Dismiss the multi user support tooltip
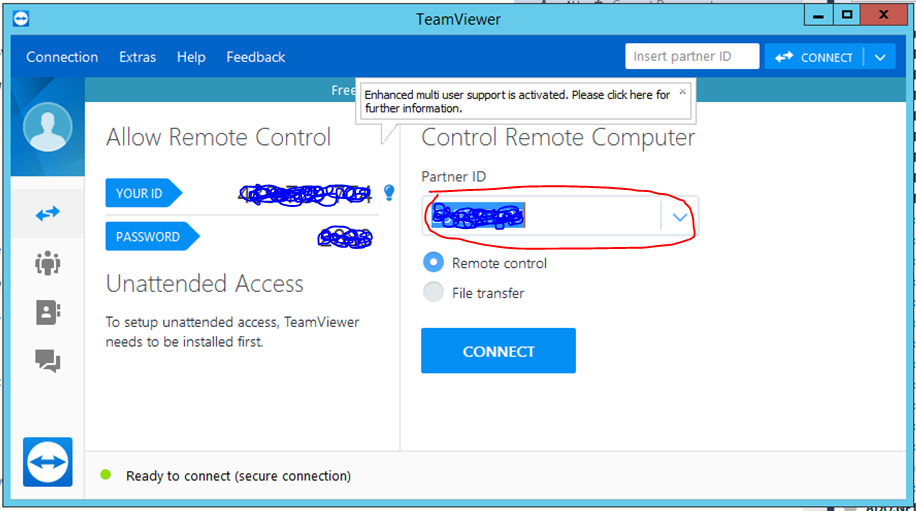The image size is (916, 511). click(x=682, y=92)
